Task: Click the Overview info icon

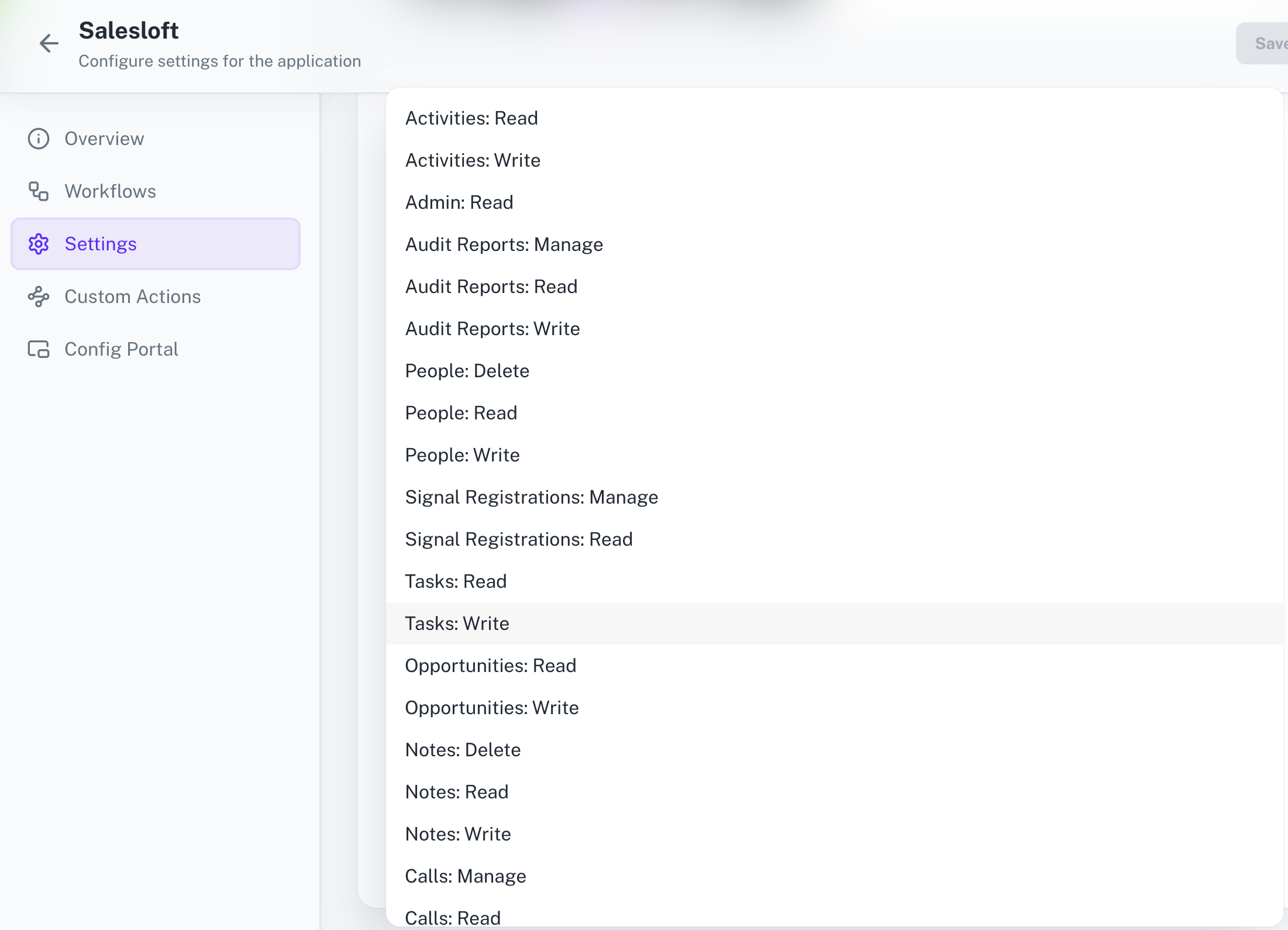Action: click(38, 139)
